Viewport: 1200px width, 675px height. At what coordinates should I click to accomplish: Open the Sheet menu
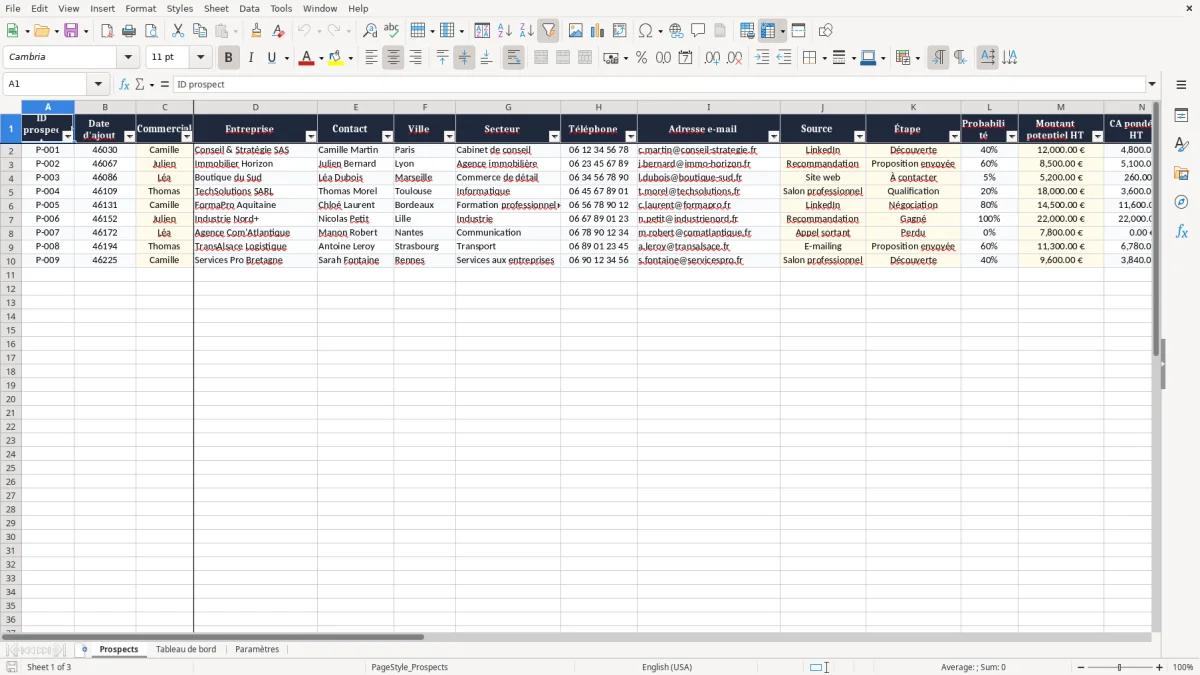point(216,8)
